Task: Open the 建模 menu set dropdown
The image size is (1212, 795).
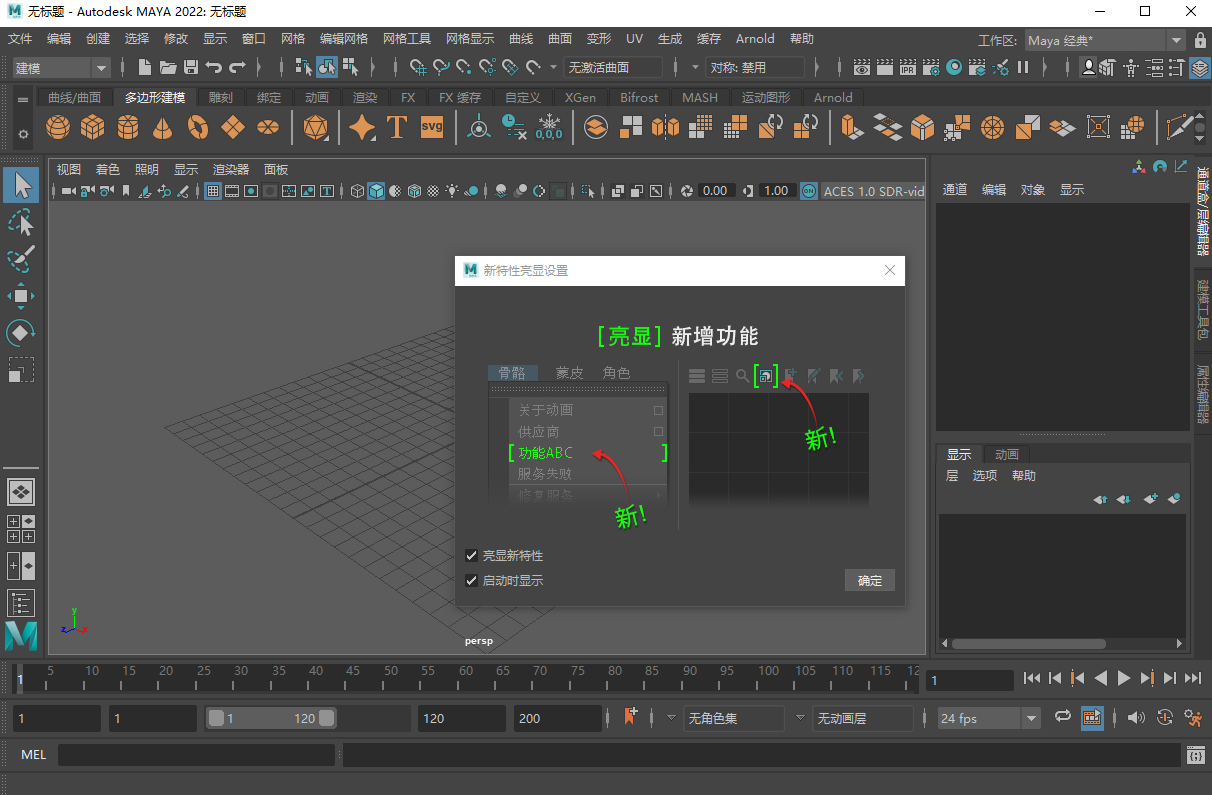Action: coord(62,67)
